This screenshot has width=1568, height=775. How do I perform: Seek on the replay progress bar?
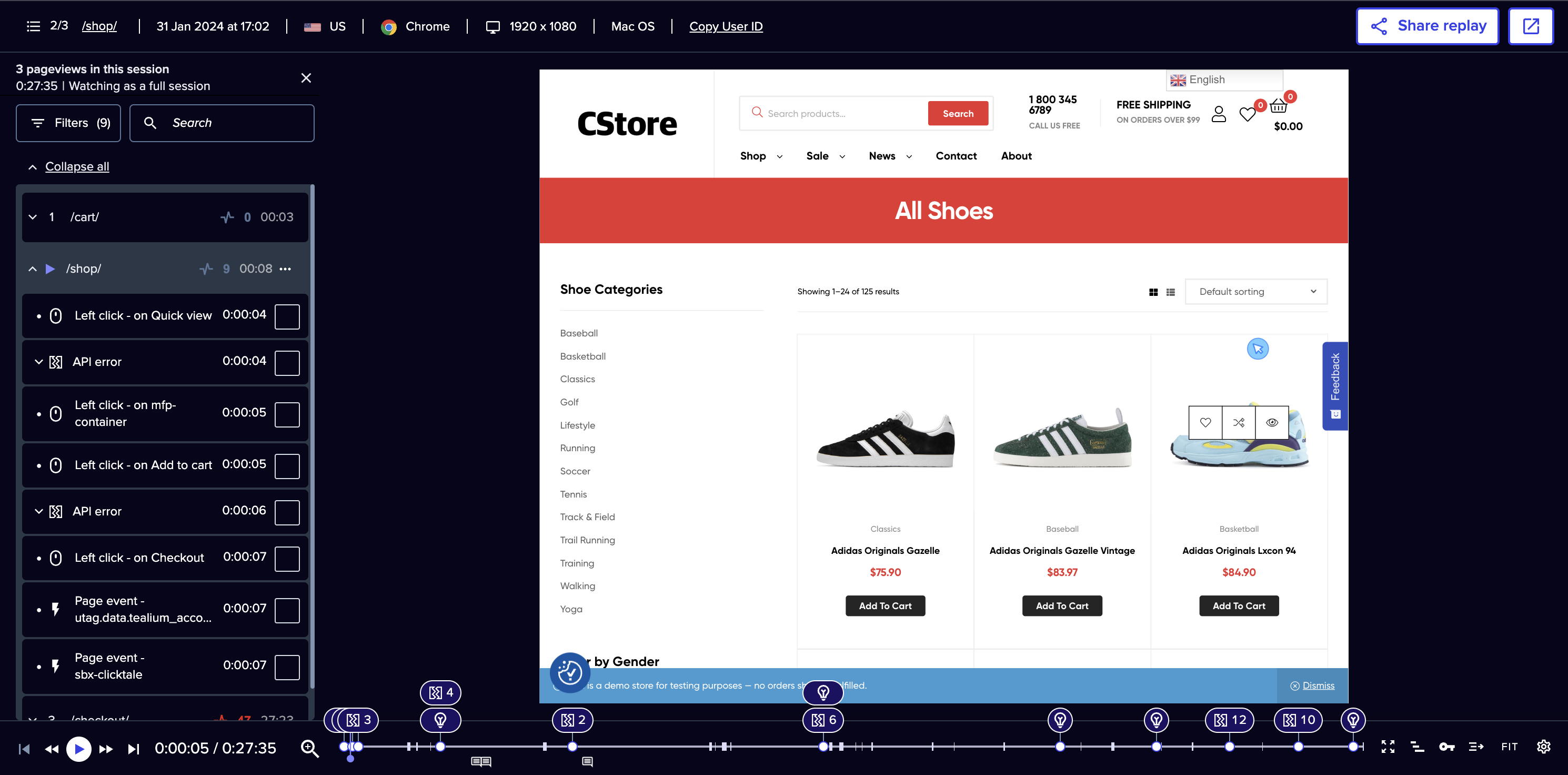[x=852, y=747]
